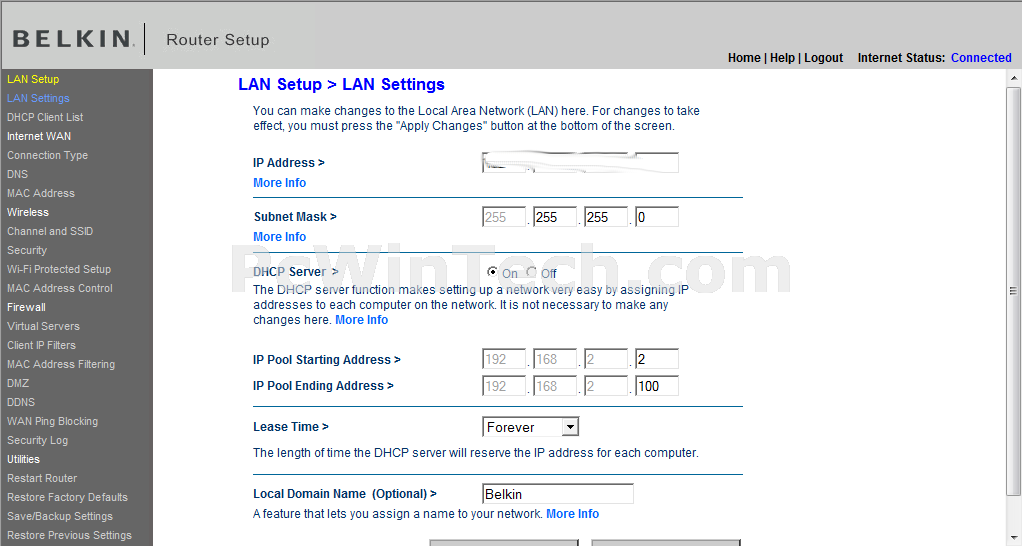Go to WAN Ping Blocking page

[53, 422]
